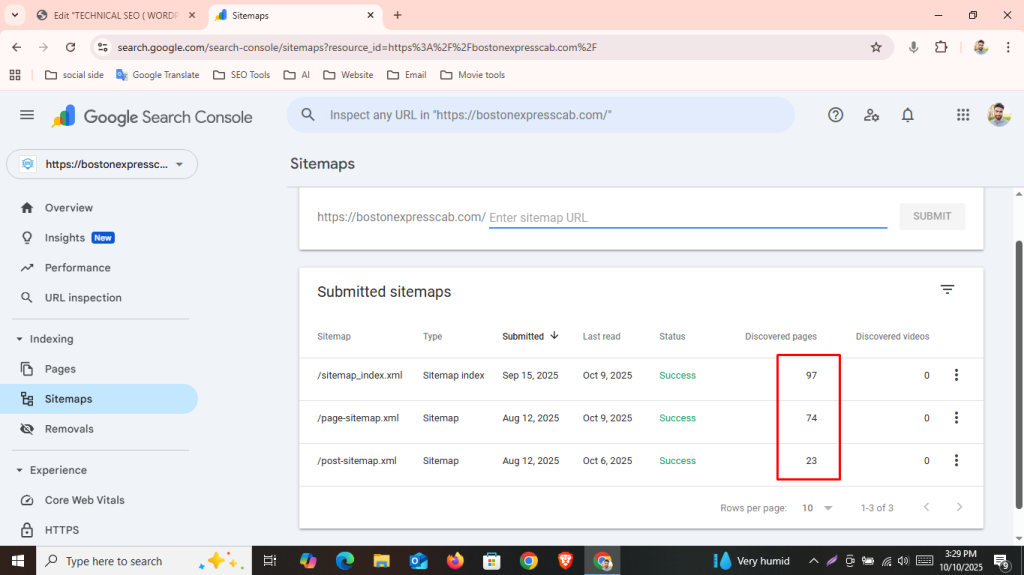Image resolution: width=1024 pixels, height=575 pixels.
Task: Open the Movie tools bookmark folder
Action: coord(473,75)
